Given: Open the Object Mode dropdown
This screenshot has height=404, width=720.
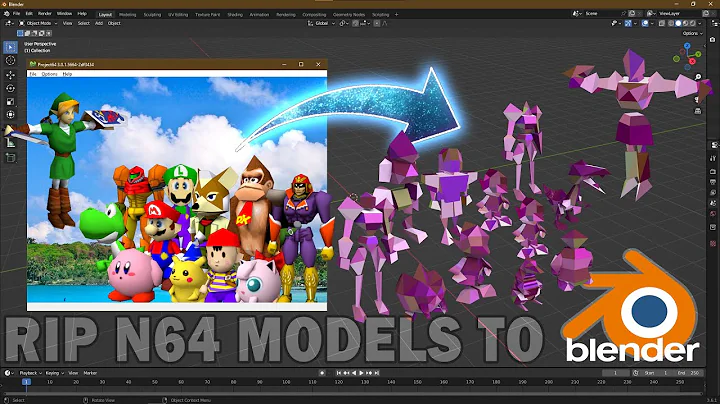Looking at the screenshot, I should coord(39,23).
